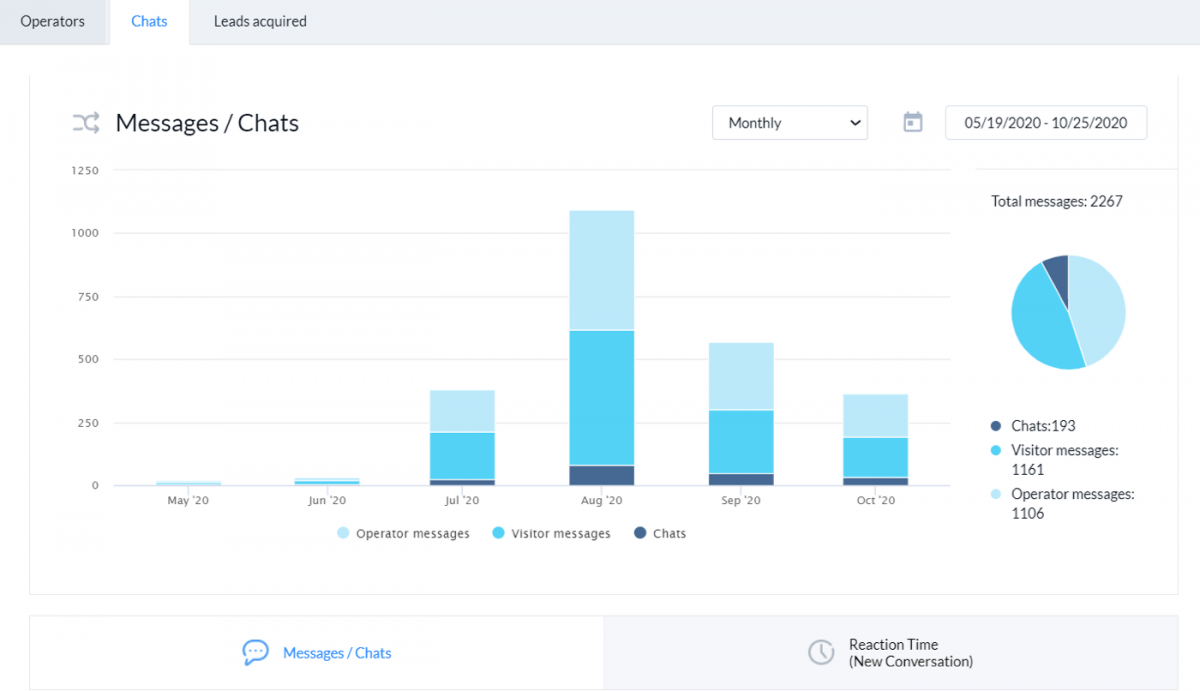Click the visitor messages slice of pie chart
This screenshot has width=1200, height=691.
[x=1038, y=322]
